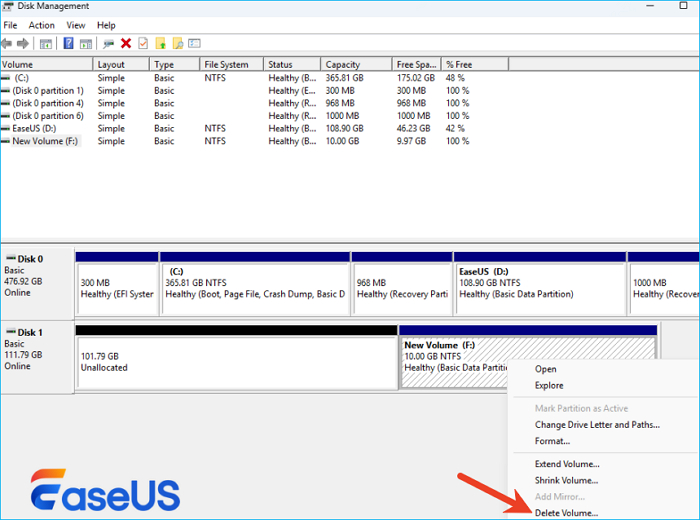Image resolution: width=700 pixels, height=520 pixels.
Task: Click the drive connection toolbar icon
Action: 108,44
